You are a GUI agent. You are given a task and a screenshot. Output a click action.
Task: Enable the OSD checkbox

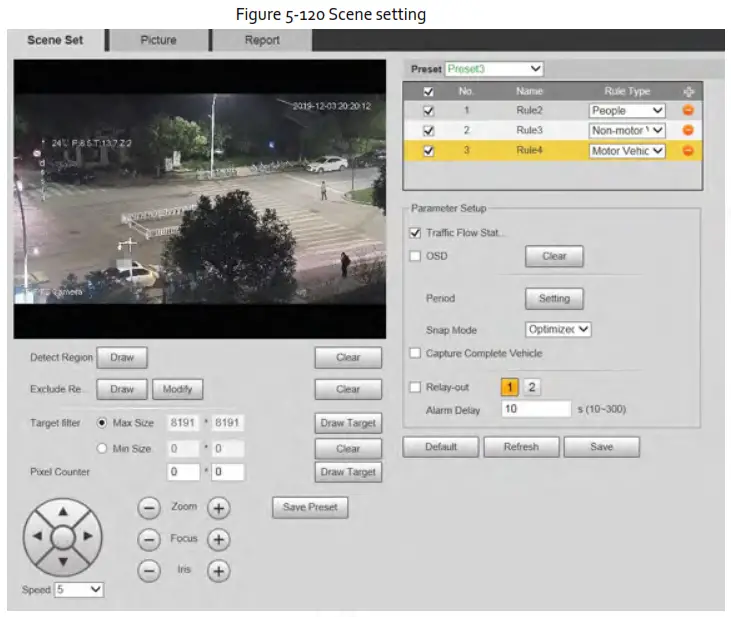pyautogui.click(x=415, y=256)
